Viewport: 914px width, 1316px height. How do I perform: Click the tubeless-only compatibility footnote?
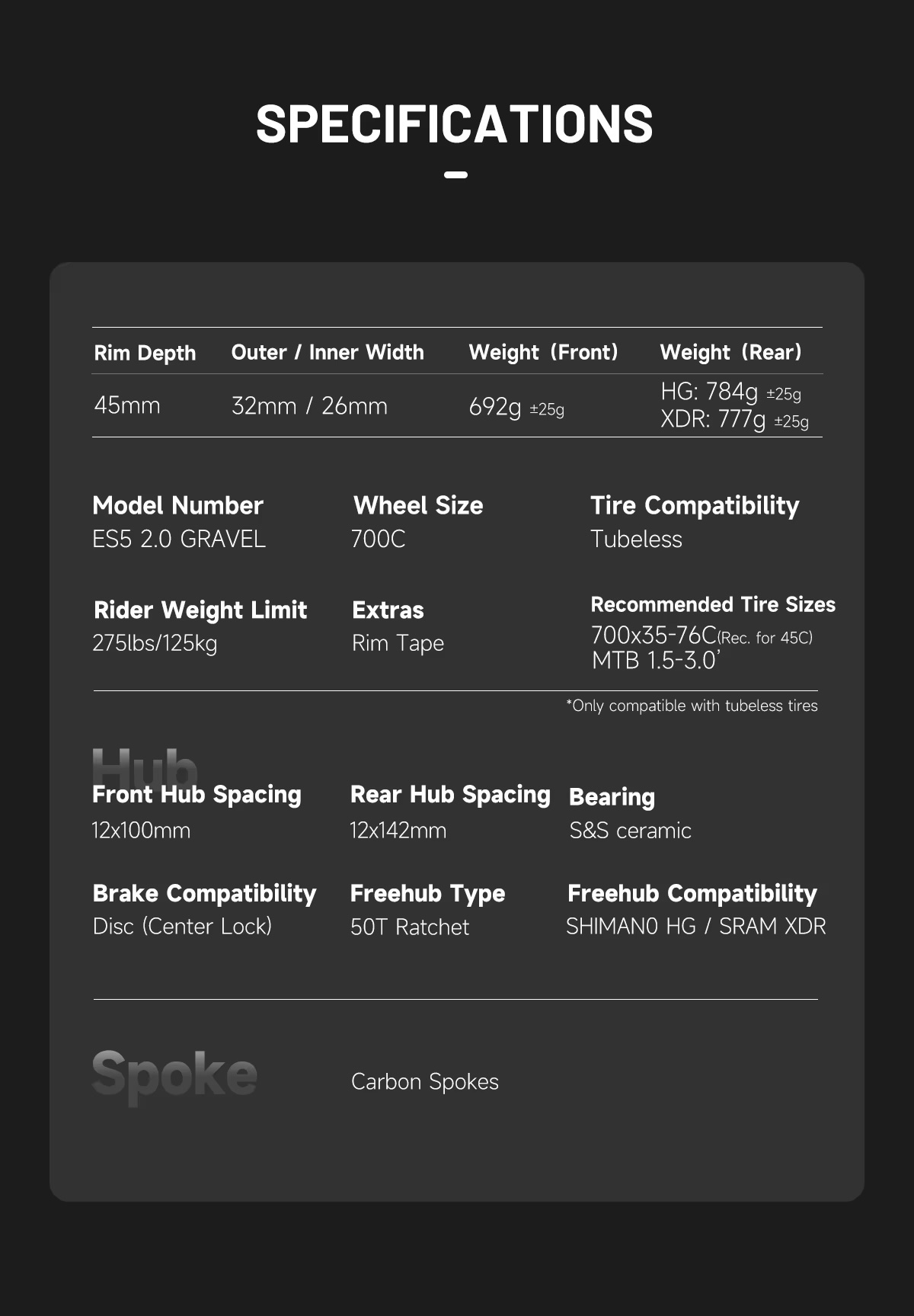coord(692,706)
